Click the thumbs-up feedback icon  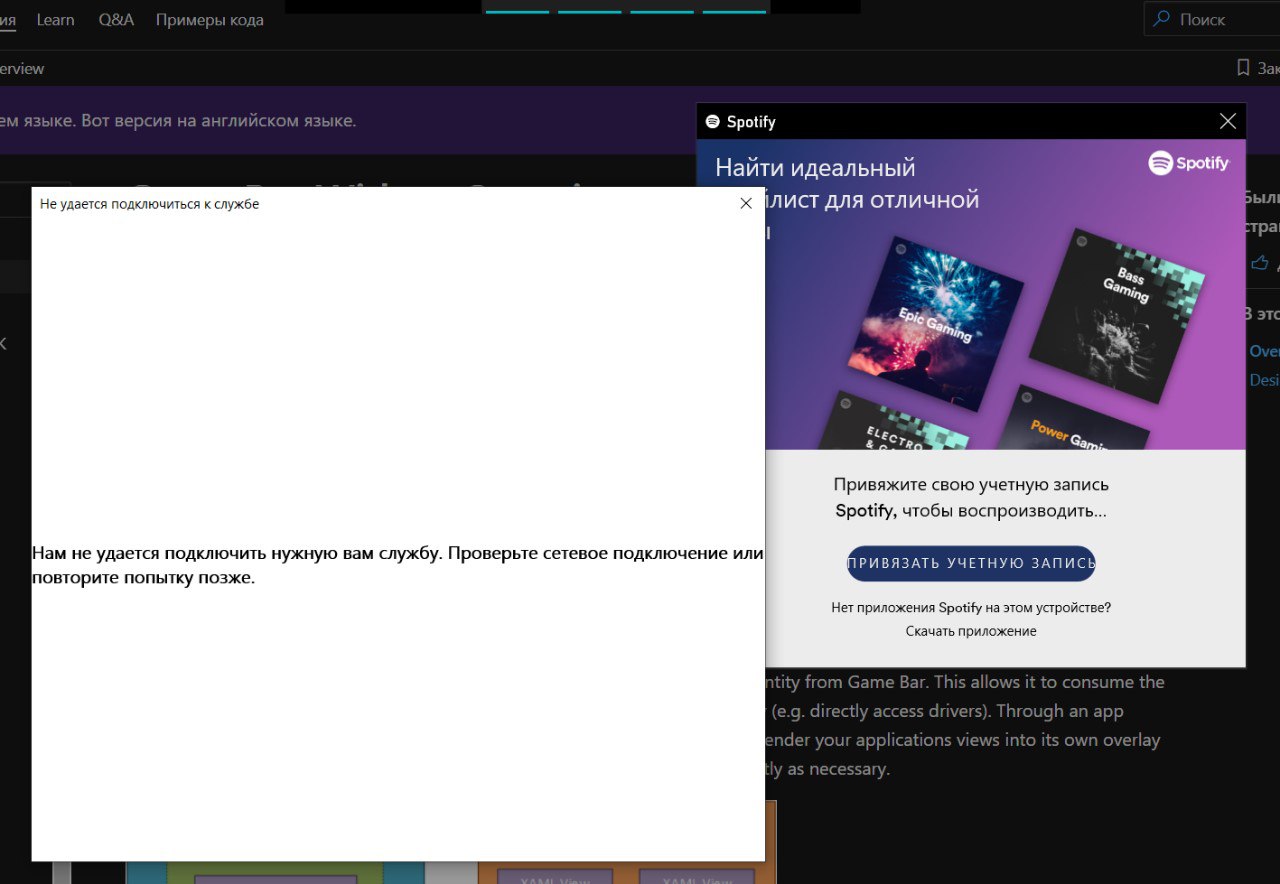click(x=1259, y=263)
